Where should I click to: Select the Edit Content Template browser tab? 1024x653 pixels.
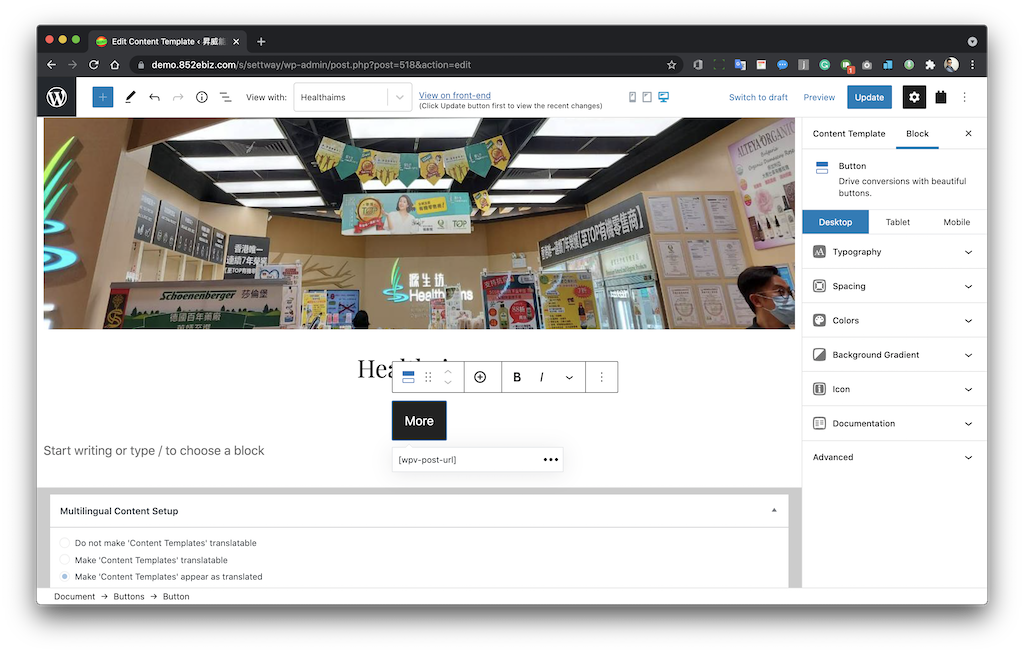click(x=167, y=41)
